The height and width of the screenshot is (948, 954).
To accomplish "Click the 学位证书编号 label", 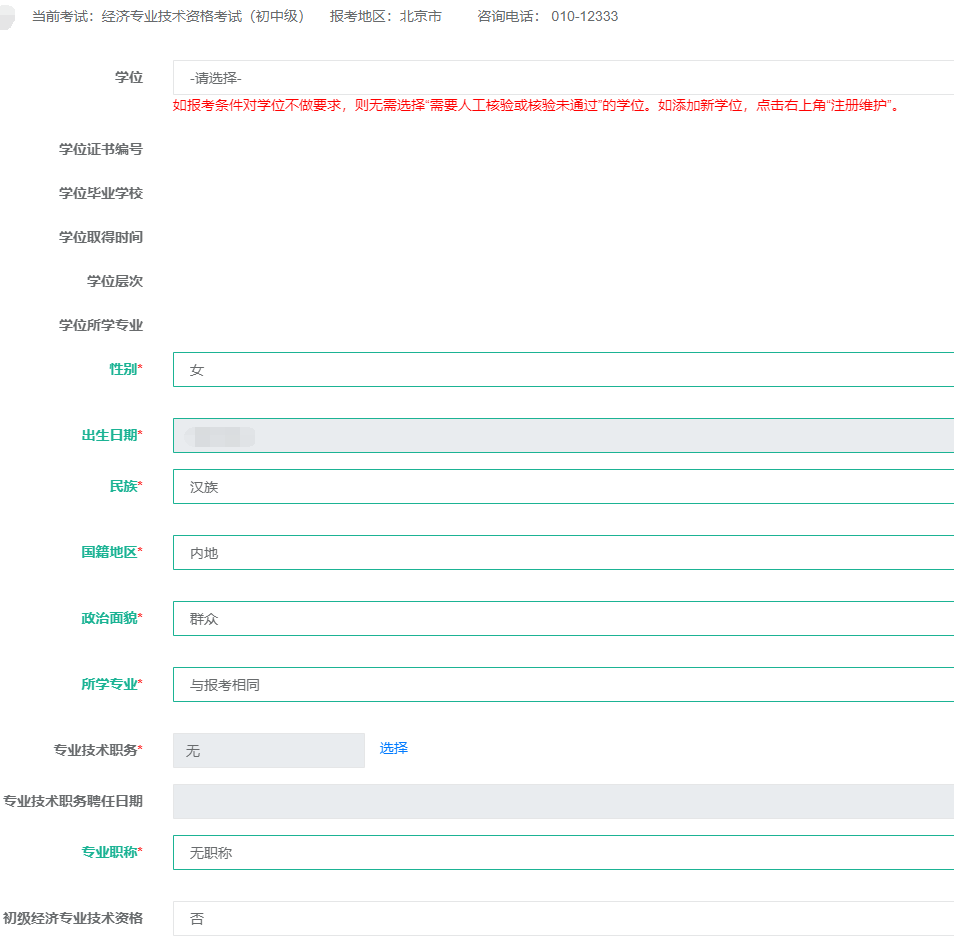I will tap(100, 150).
